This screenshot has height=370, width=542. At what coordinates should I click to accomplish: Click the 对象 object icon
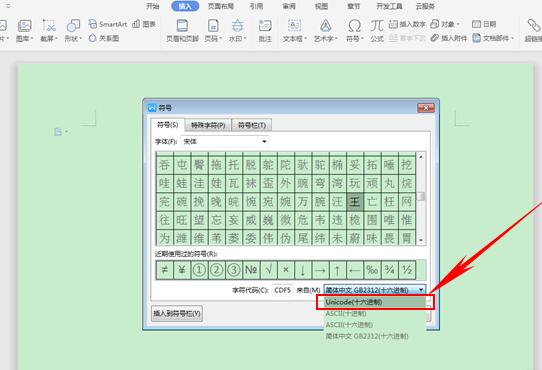point(434,24)
